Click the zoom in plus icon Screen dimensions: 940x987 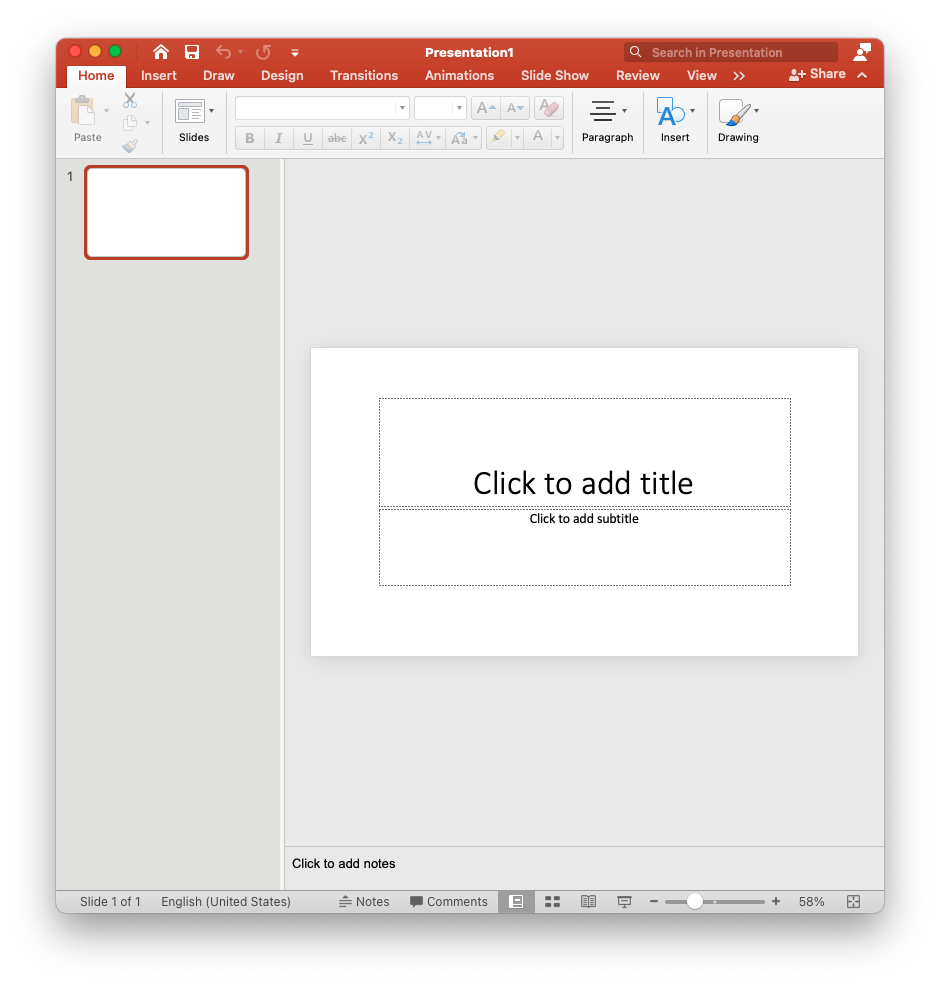(x=776, y=901)
